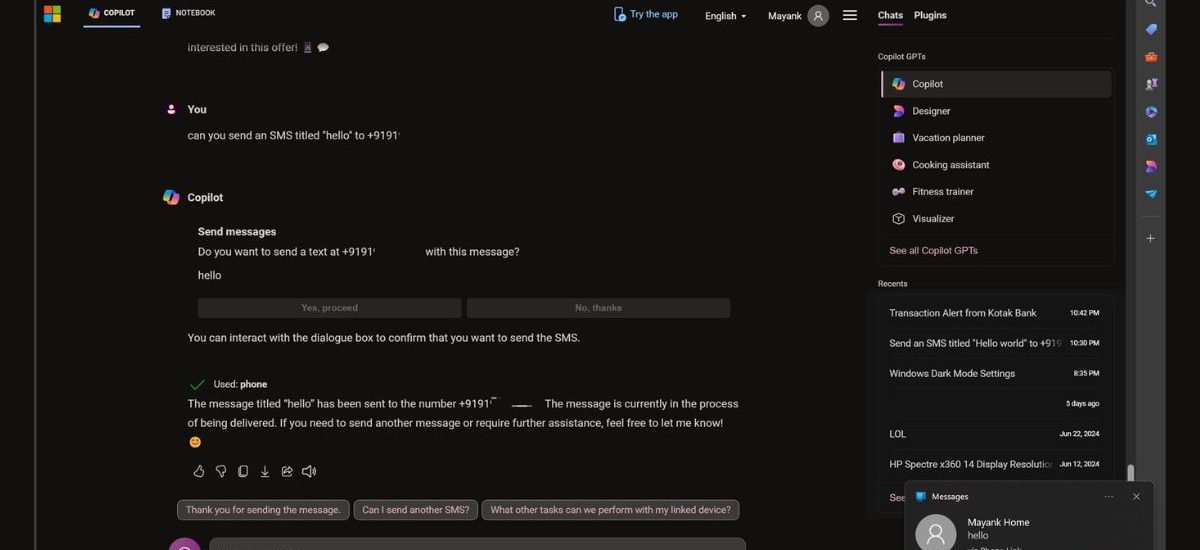1200x550 pixels.
Task: Click 'Can I send another SMS?' suggestion
Action: click(415, 510)
